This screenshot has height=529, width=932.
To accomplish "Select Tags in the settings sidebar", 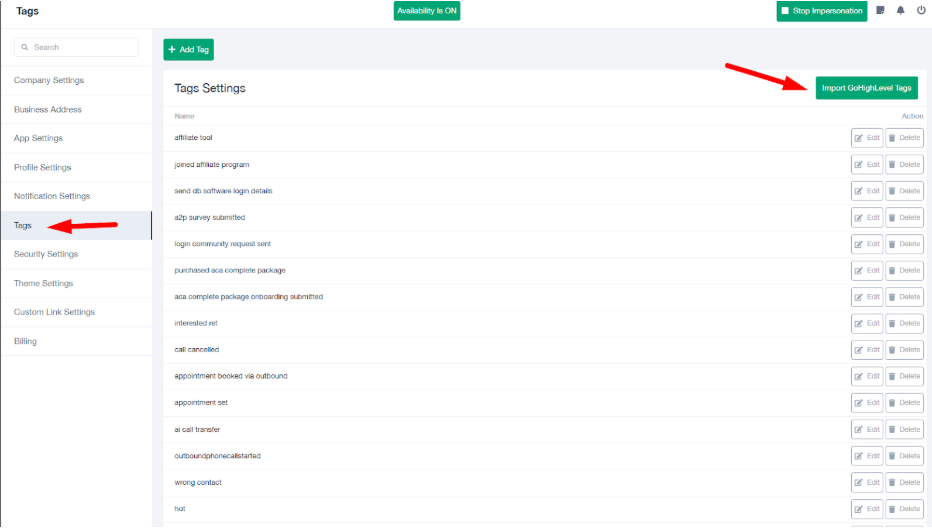I will (x=23, y=225).
